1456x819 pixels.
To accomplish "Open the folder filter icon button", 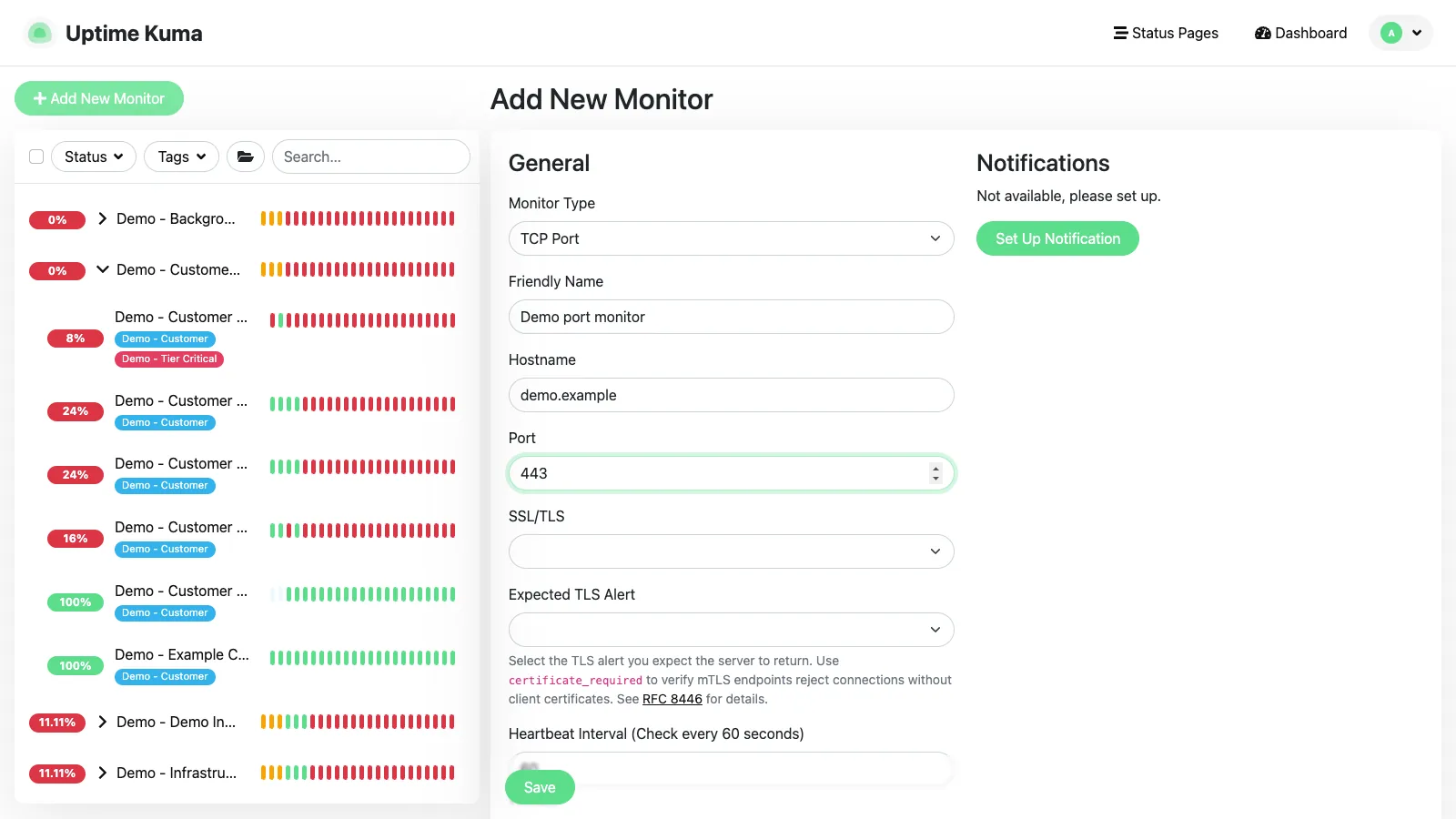I will coord(246,157).
